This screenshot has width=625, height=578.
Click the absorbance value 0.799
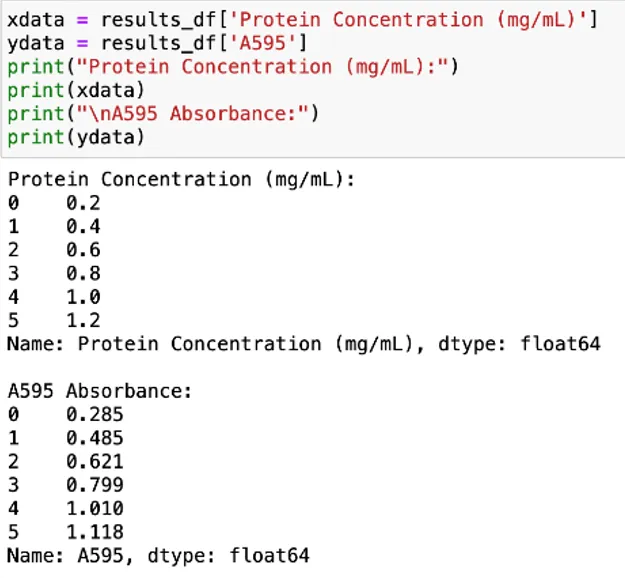pyautogui.click(x=95, y=485)
